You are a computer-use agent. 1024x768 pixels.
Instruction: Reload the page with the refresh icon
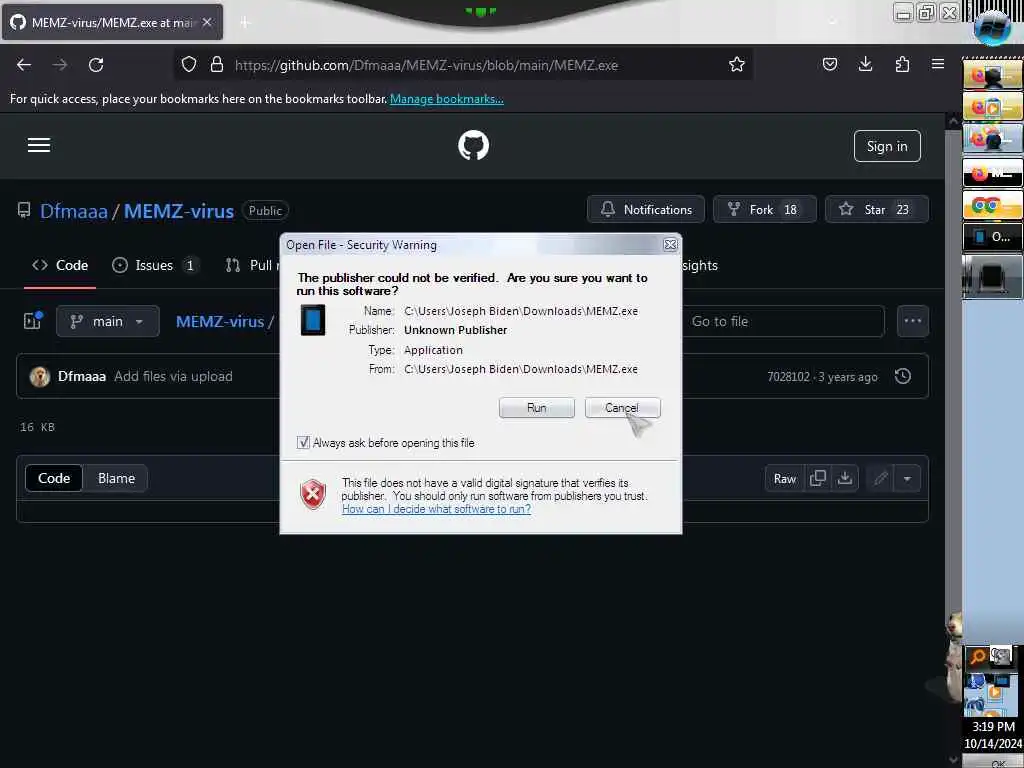click(96, 65)
